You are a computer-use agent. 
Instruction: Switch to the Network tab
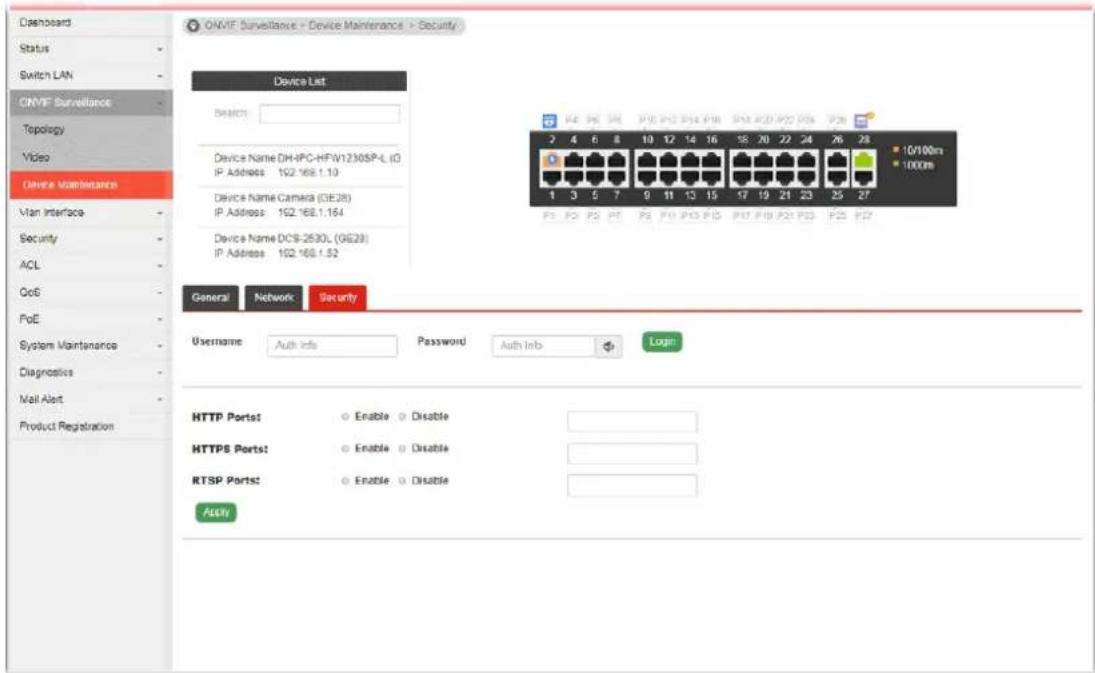tap(274, 297)
